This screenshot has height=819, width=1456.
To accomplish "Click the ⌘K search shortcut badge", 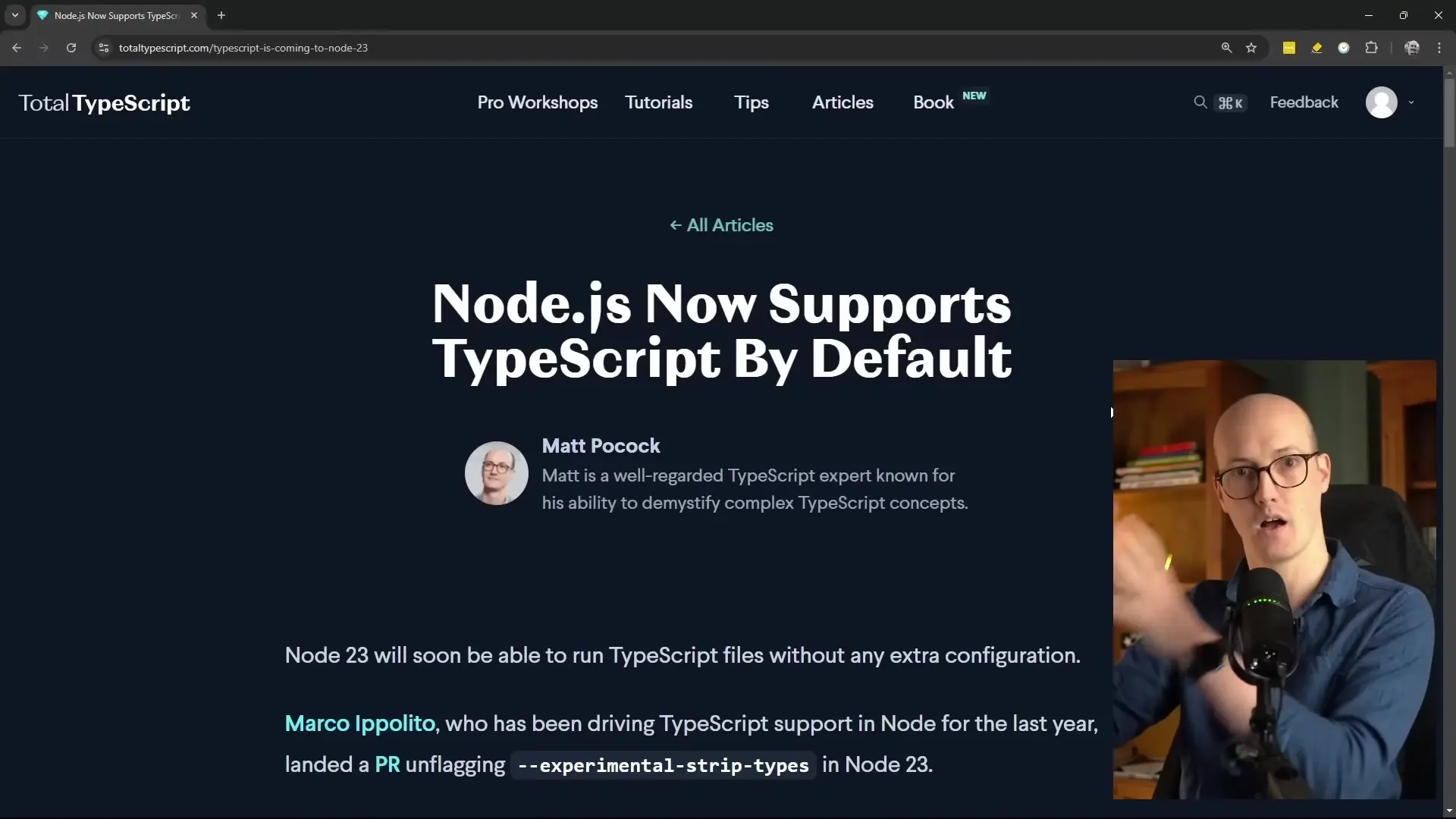I will pyautogui.click(x=1231, y=103).
